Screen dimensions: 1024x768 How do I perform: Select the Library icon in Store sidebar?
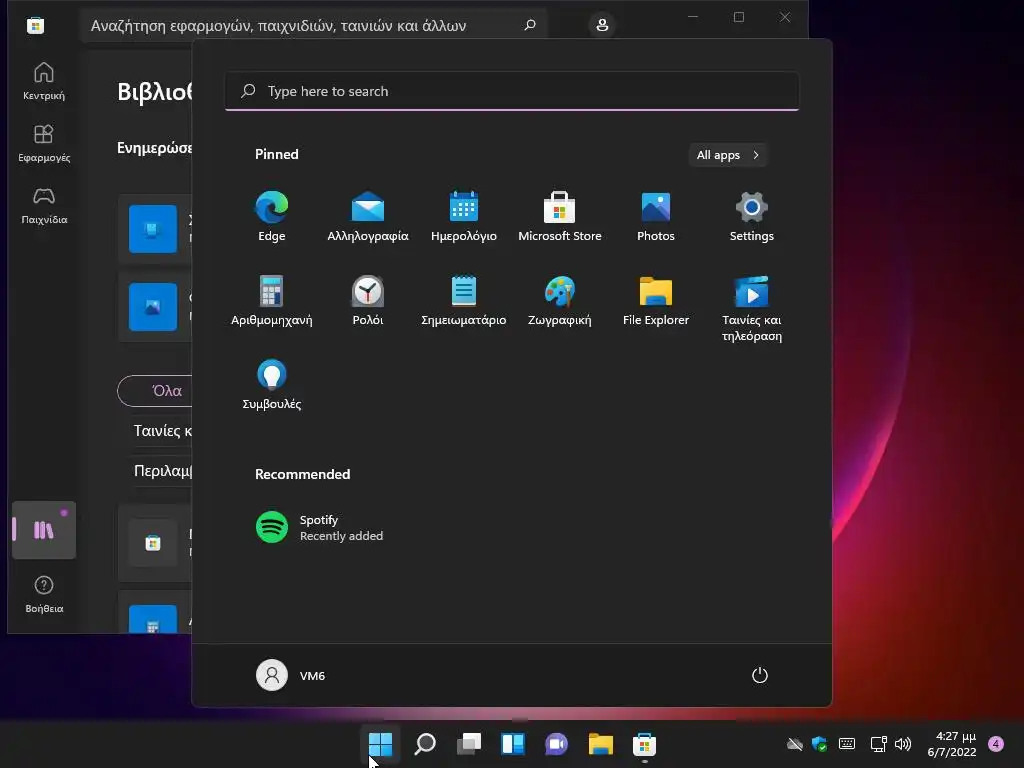[44, 530]
